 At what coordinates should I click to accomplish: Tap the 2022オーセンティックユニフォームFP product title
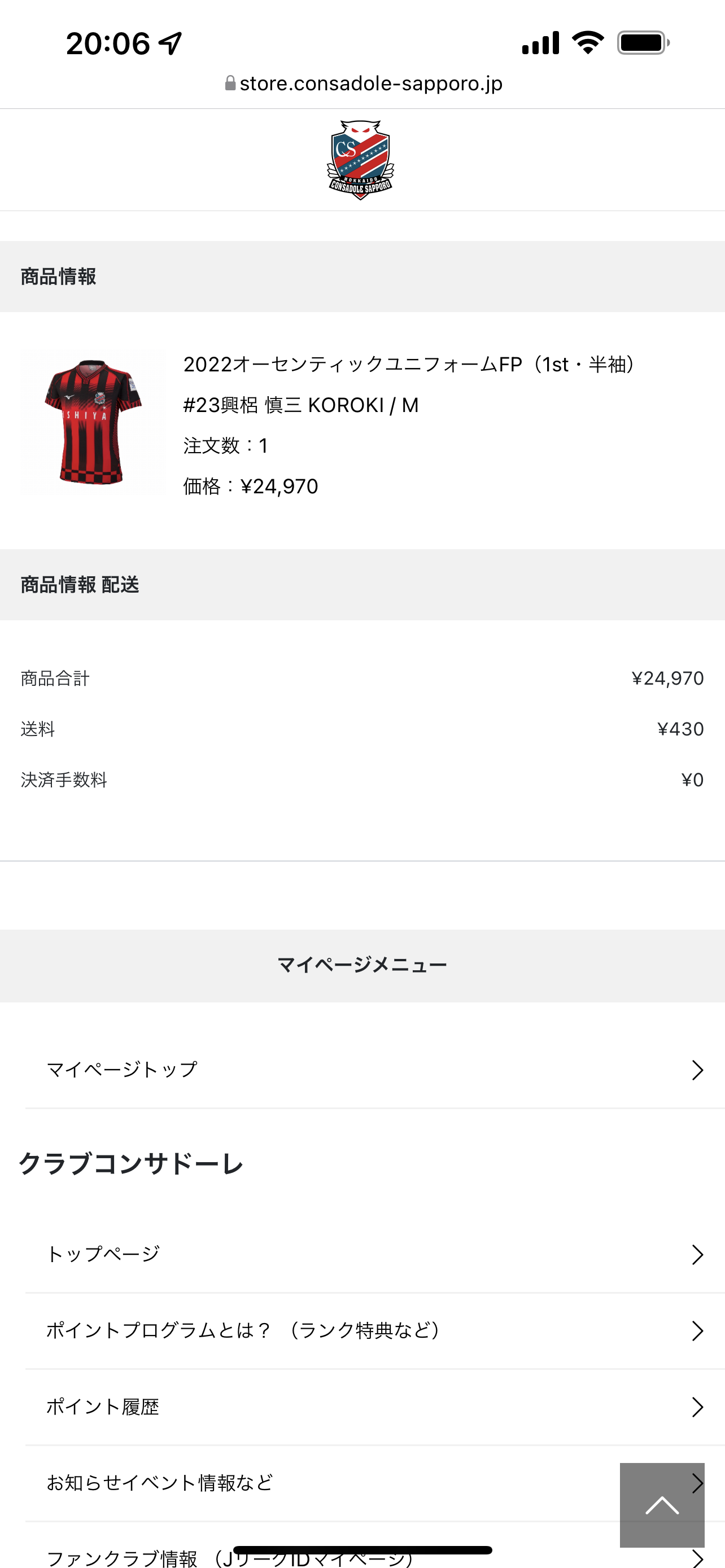tap(409, 365)
